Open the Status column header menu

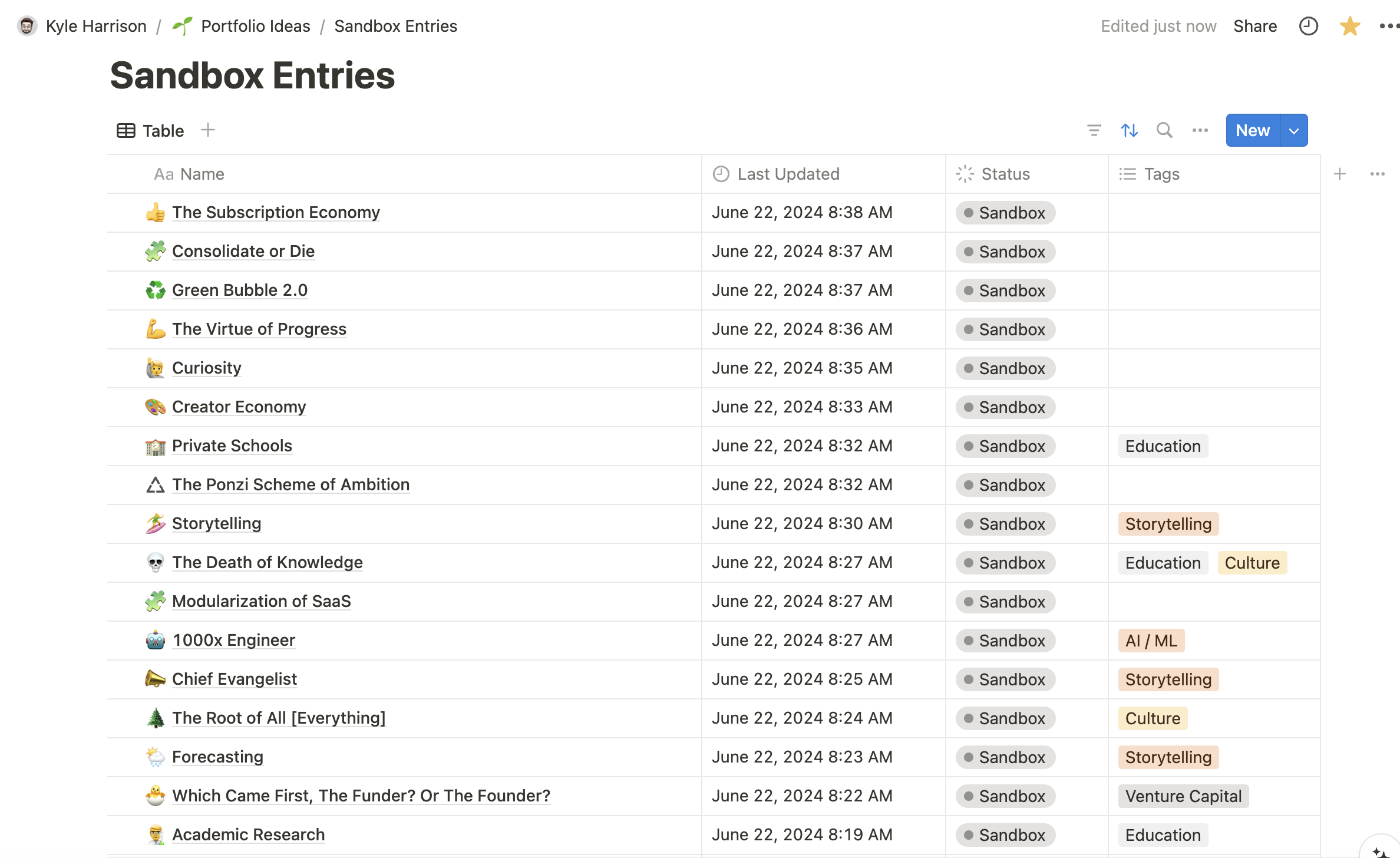[1005, 174]
